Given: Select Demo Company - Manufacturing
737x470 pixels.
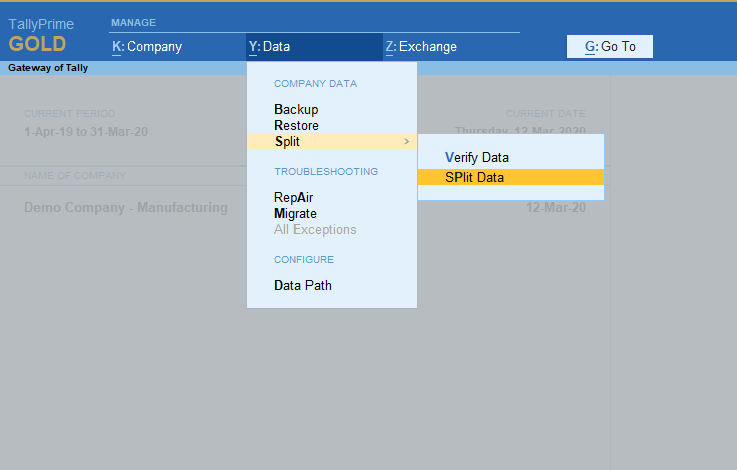Looking at the screenshot, I should coord(126,208).
